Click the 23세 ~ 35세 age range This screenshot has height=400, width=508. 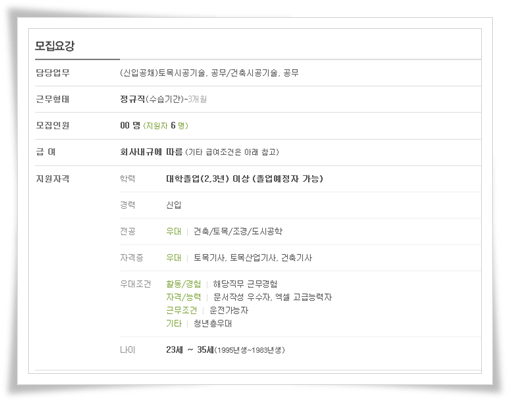[190, 350]
